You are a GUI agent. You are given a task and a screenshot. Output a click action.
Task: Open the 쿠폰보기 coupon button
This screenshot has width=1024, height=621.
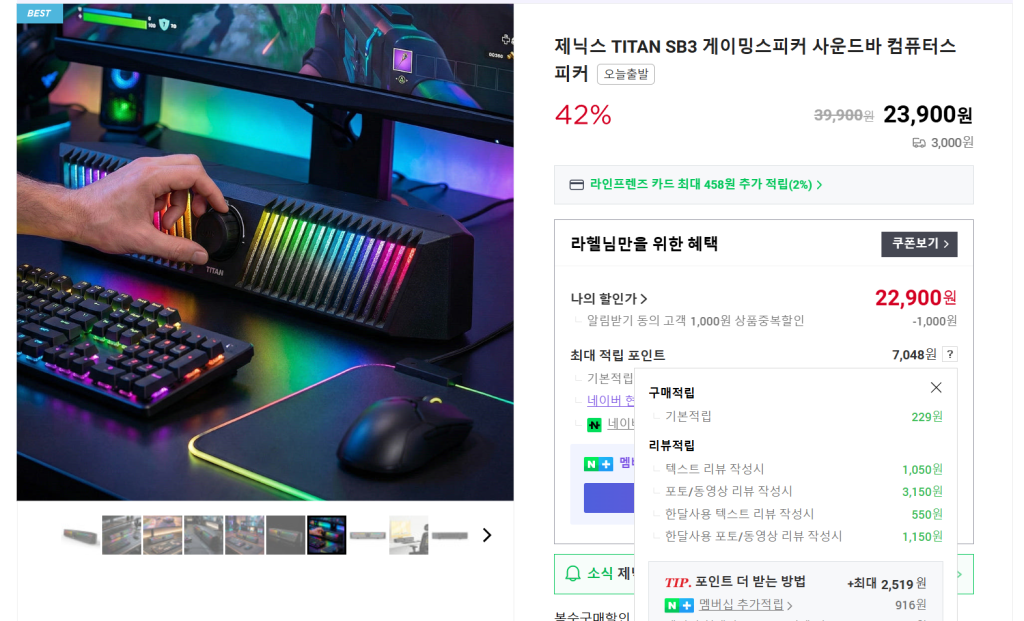919,244
